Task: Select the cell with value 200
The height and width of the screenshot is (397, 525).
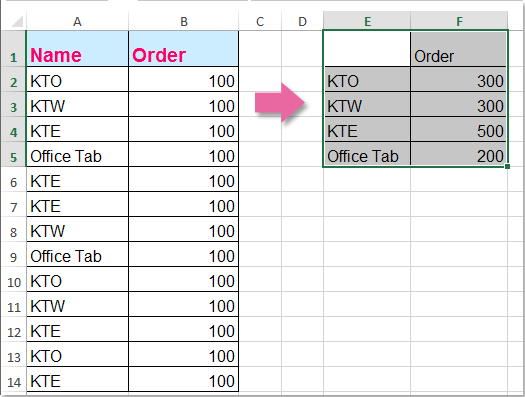Action: tap(458, 155)
